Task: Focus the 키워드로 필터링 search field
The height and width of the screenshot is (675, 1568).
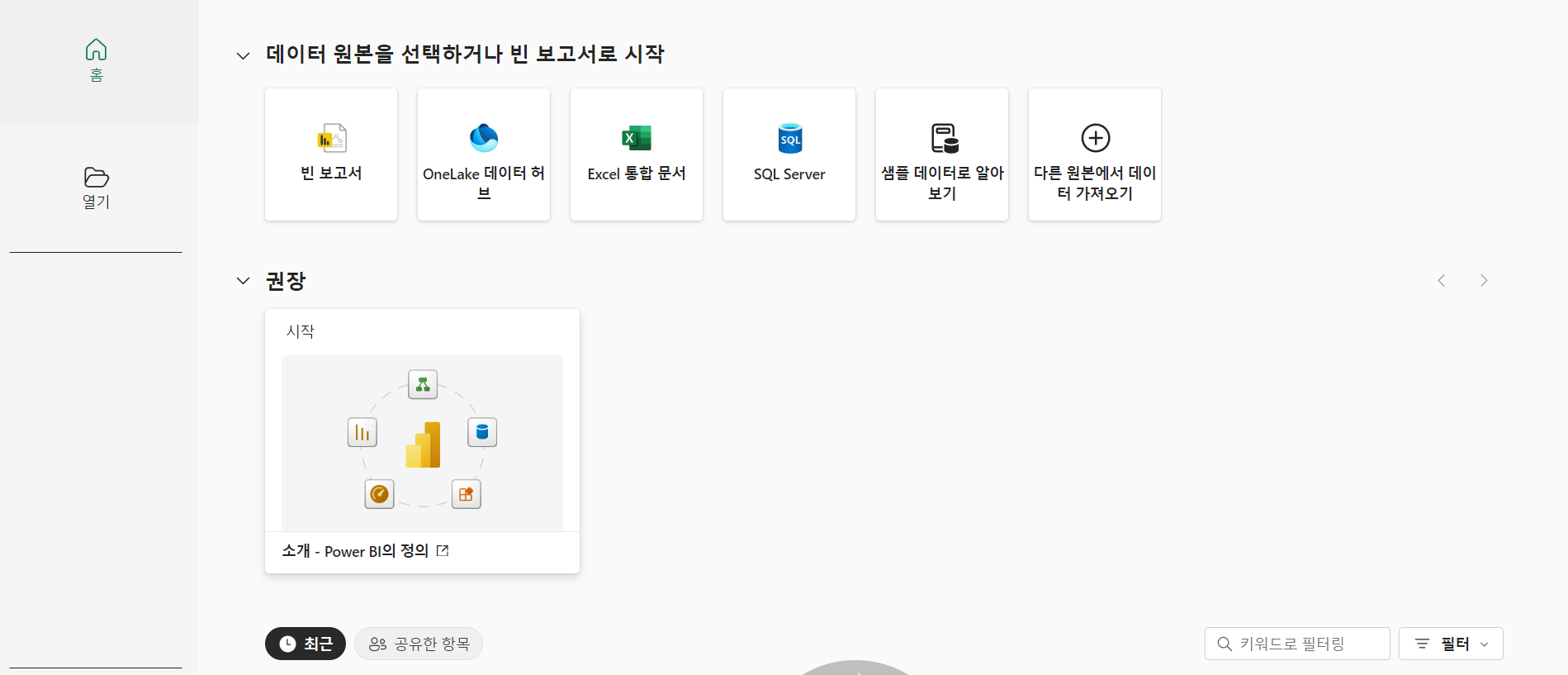Action: [x=1297, y=644]
